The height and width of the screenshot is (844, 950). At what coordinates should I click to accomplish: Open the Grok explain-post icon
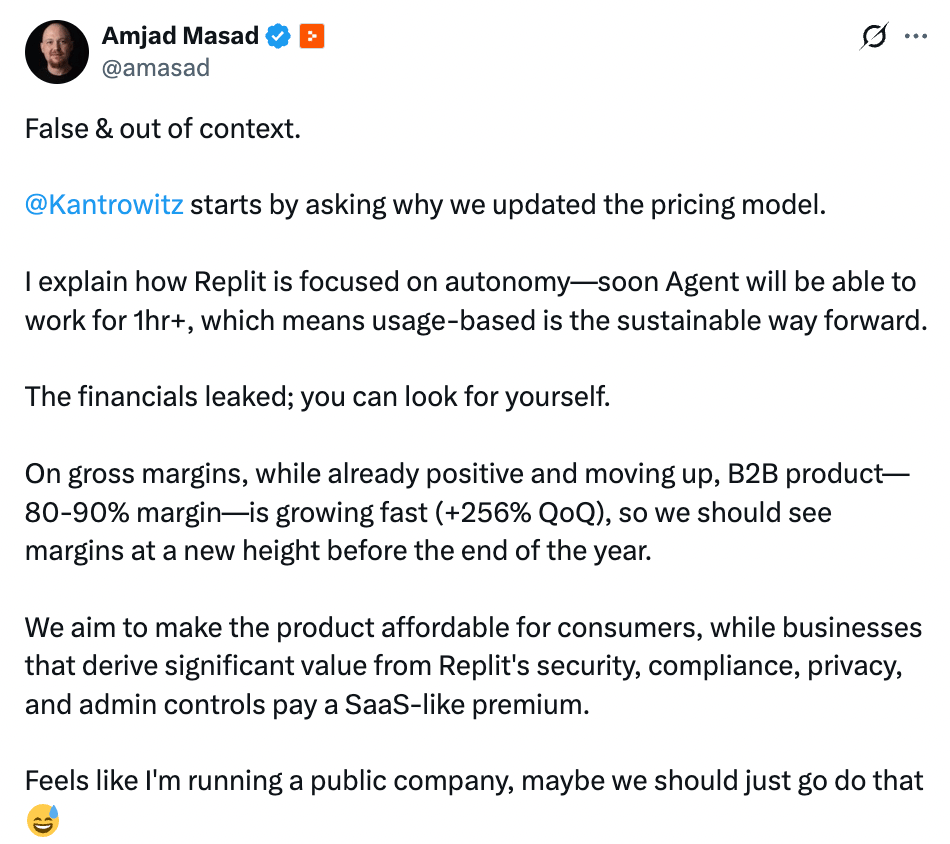pyautogui.click(x=874, y=36)
